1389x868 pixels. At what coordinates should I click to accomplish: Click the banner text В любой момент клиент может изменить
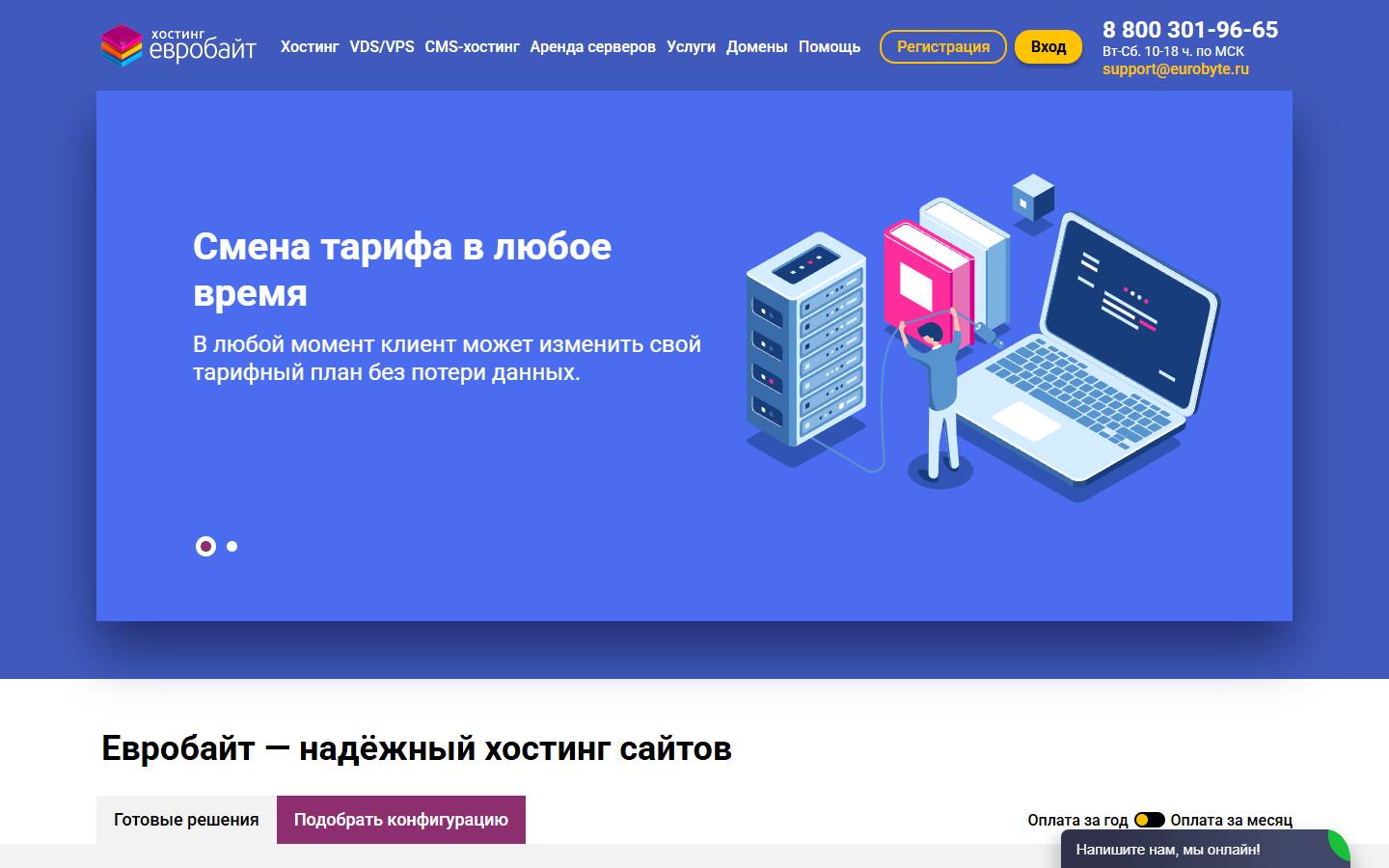click(447, 358)
